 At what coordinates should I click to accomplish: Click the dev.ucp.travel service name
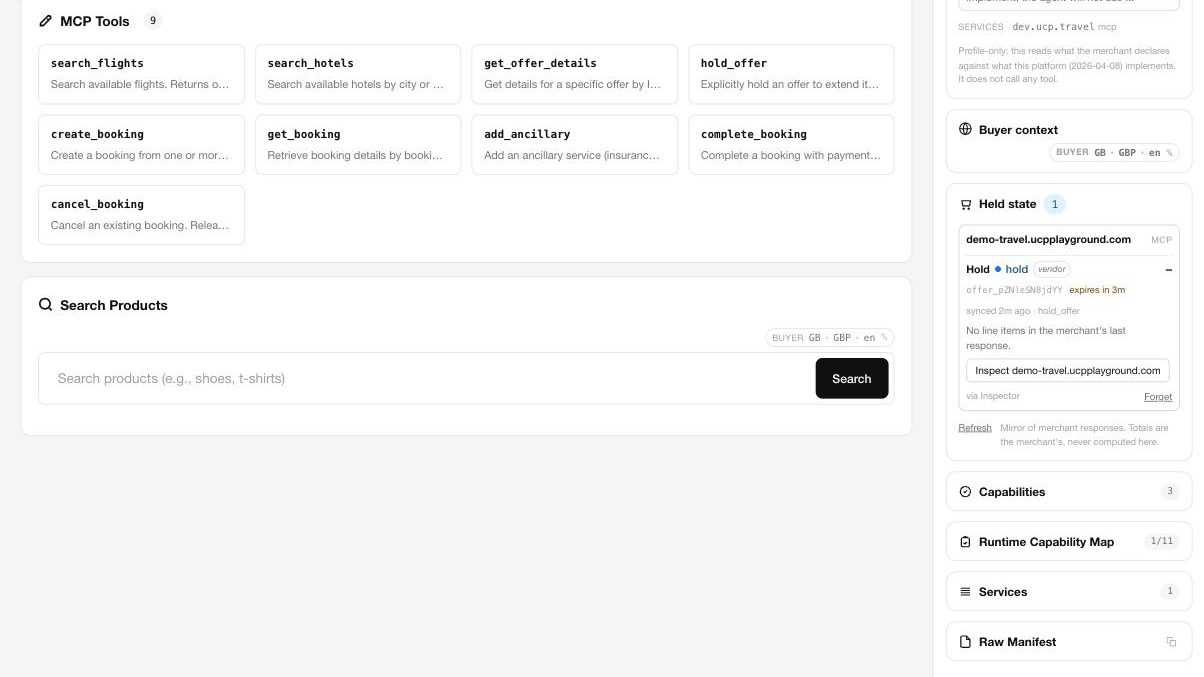pos(1053,27)
